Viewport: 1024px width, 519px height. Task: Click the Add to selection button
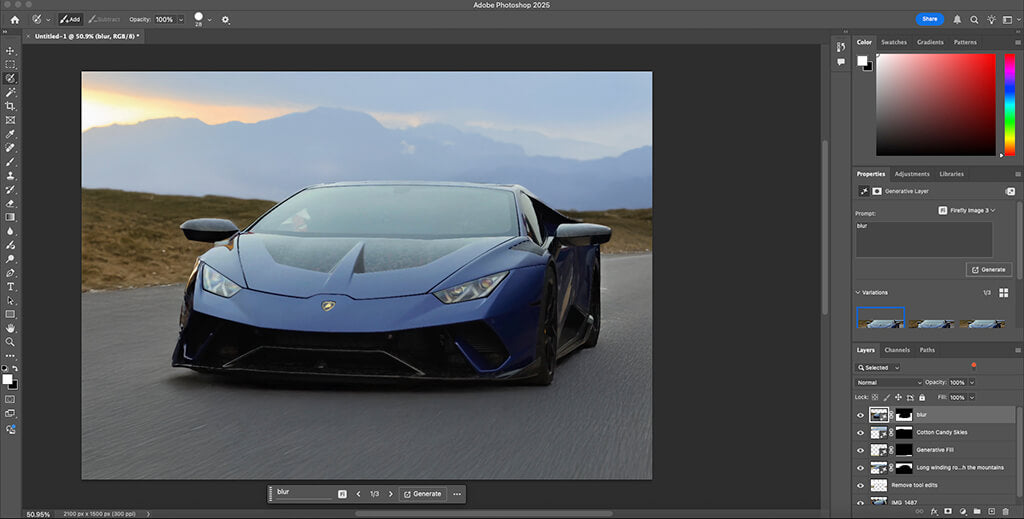click(x=70, y=20)
